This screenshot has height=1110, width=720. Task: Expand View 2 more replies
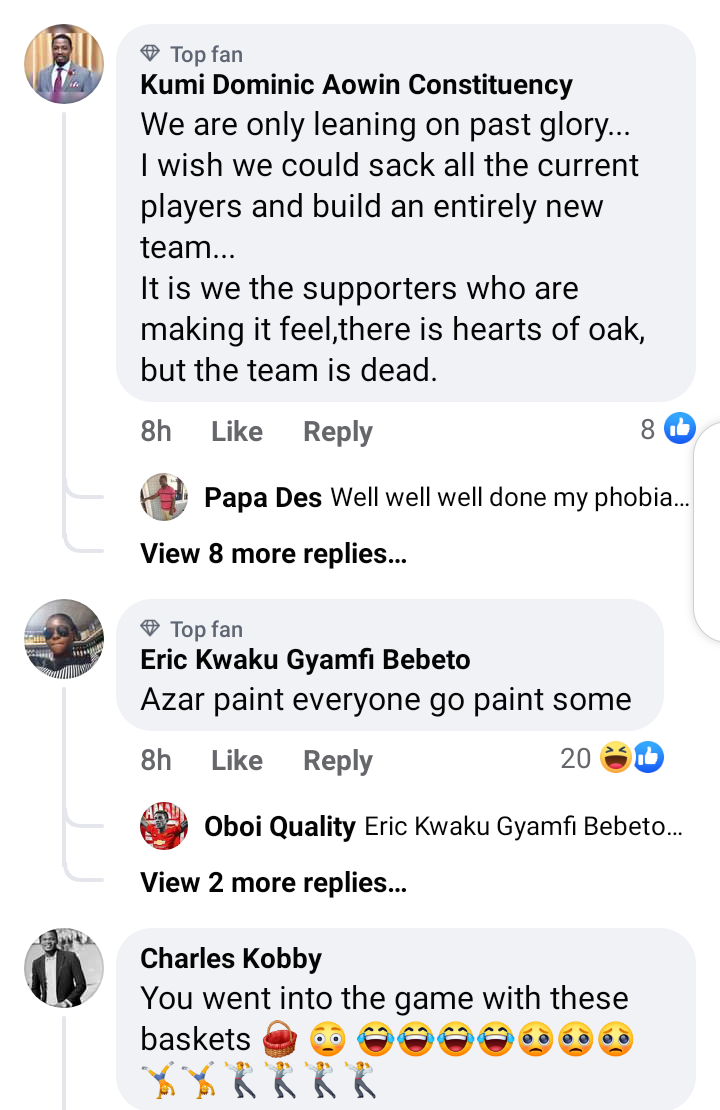273,882
